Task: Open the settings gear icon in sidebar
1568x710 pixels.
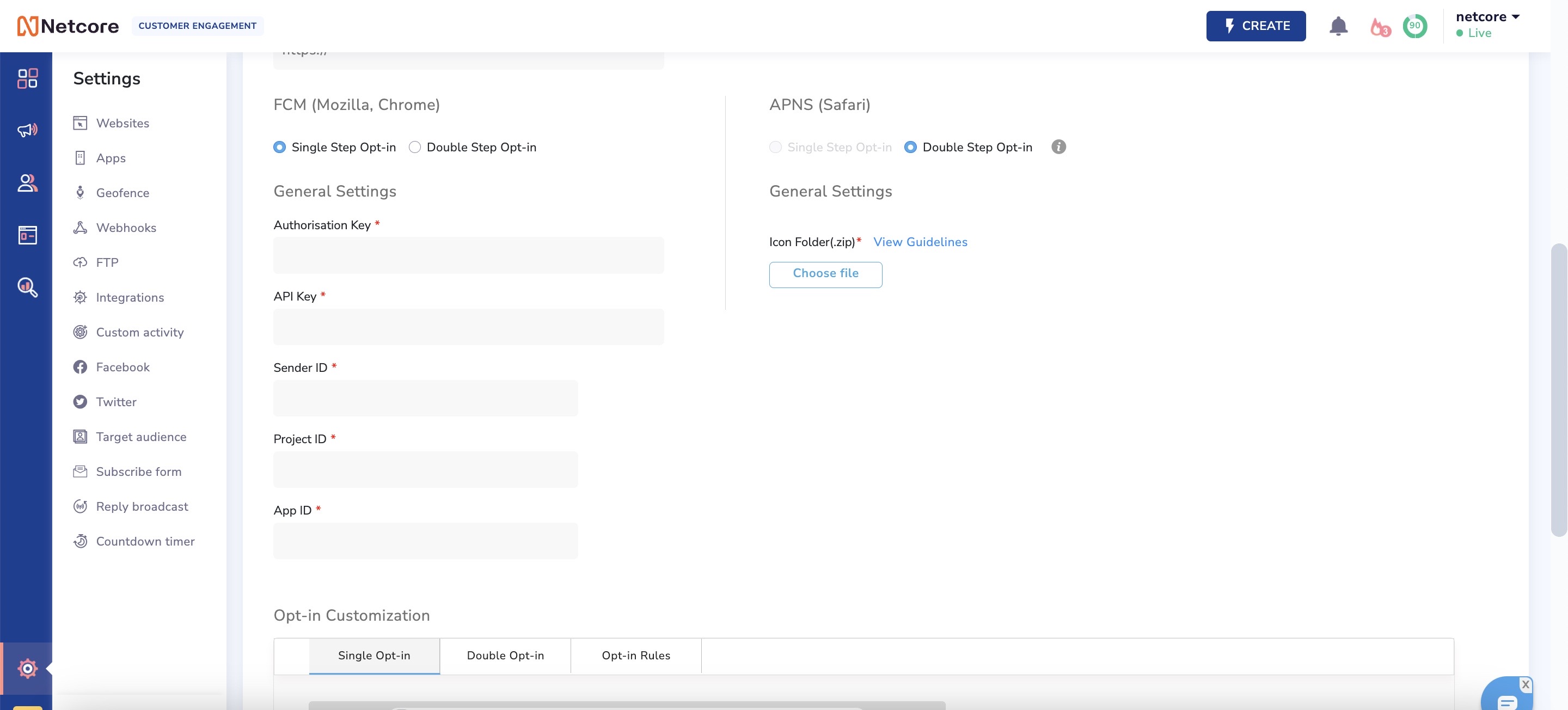Action: point(27,668)
